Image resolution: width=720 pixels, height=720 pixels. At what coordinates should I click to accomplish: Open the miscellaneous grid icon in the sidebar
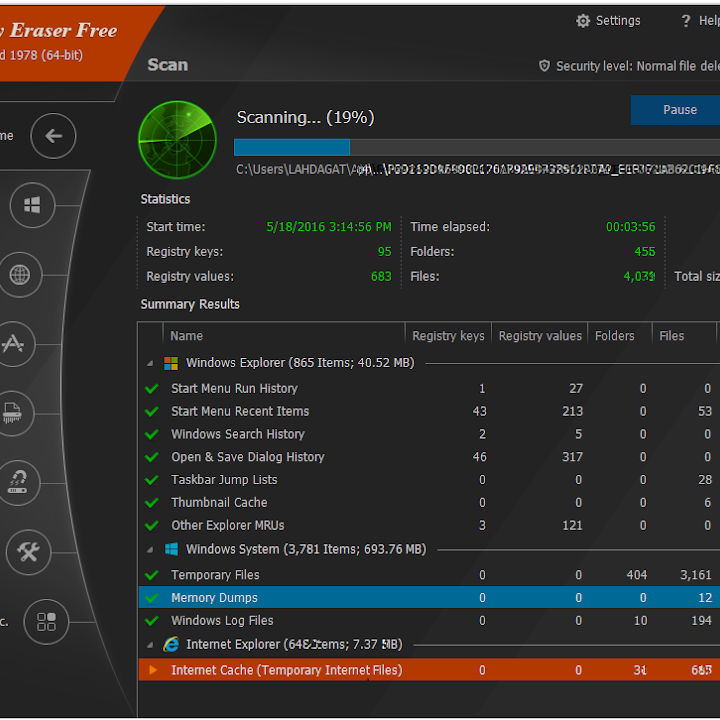pos(46,622)
